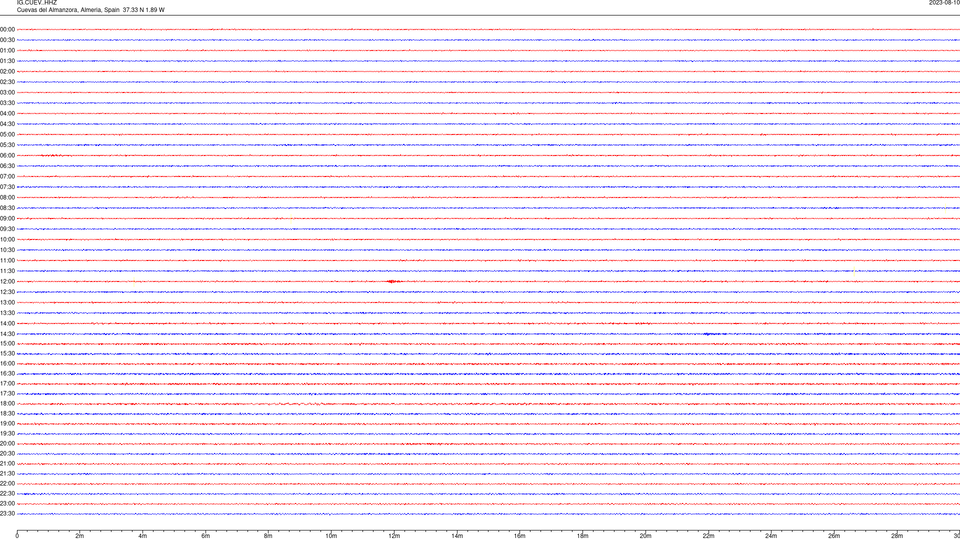
Task: Click the 4m tick on minute axis
Action: click(x=143, y=536)
